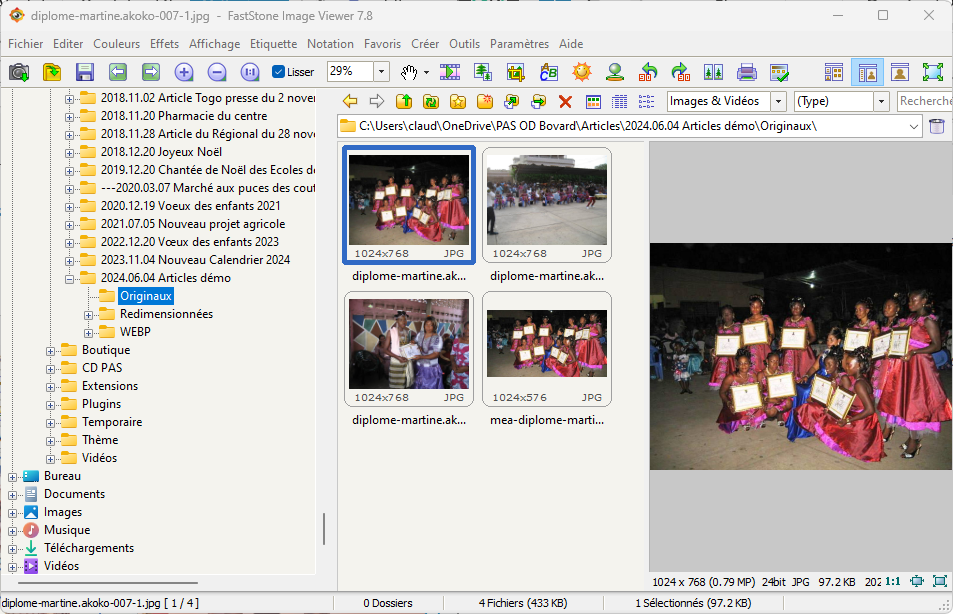Screen dimensions: 953x614
Task: Uncheck the Lisser checkbox
Action: coord(279,72)
